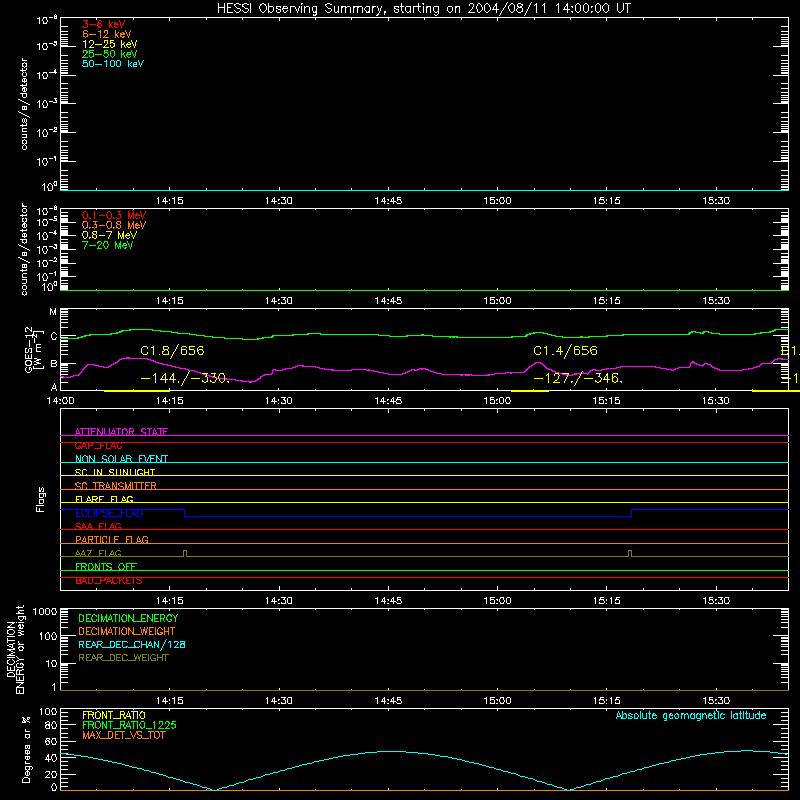Click the SC_TRANSMITTER flag label
The image size is (800, 800).
[115, 486]
